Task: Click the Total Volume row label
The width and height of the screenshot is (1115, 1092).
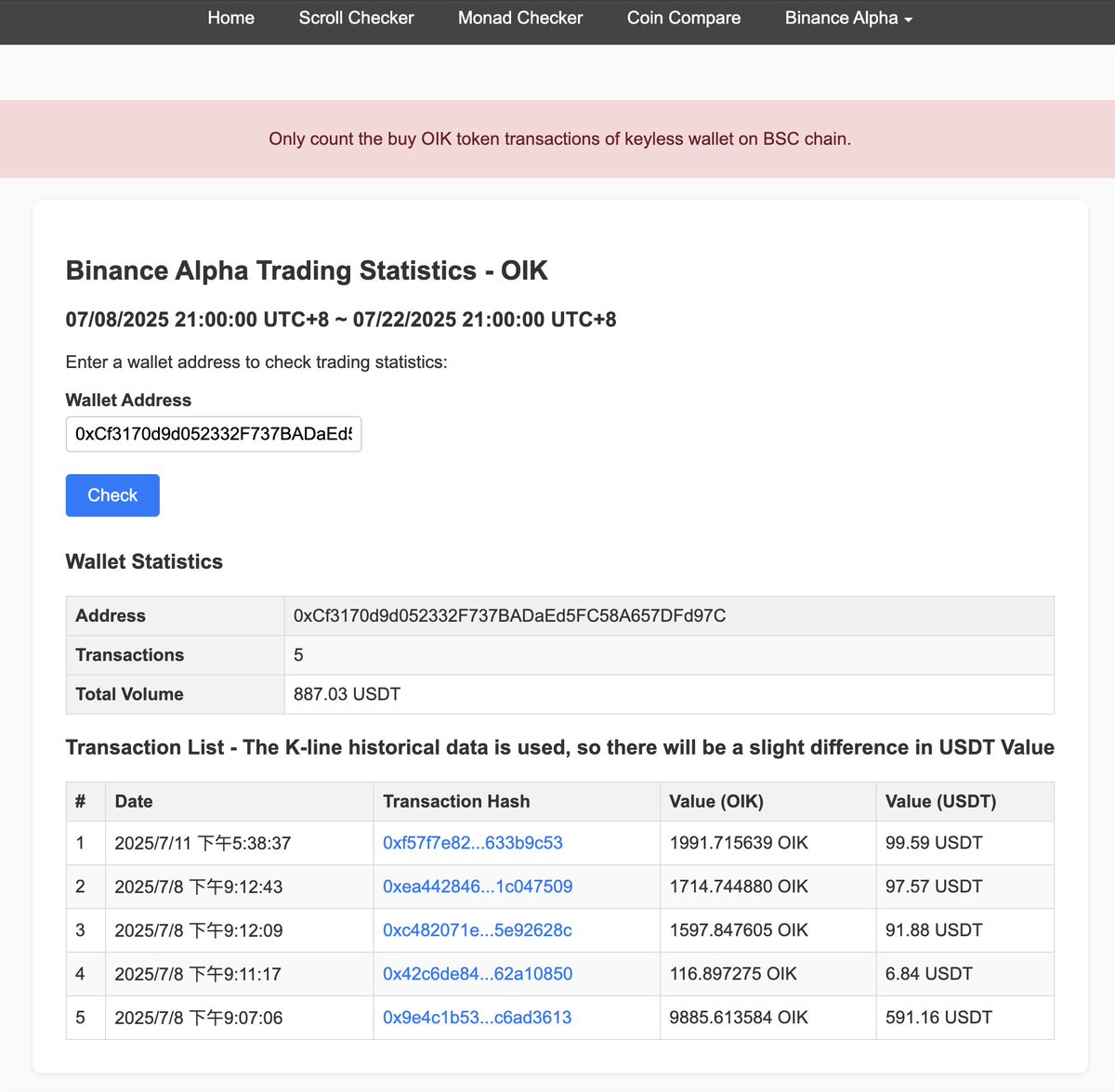Action: 129,694
